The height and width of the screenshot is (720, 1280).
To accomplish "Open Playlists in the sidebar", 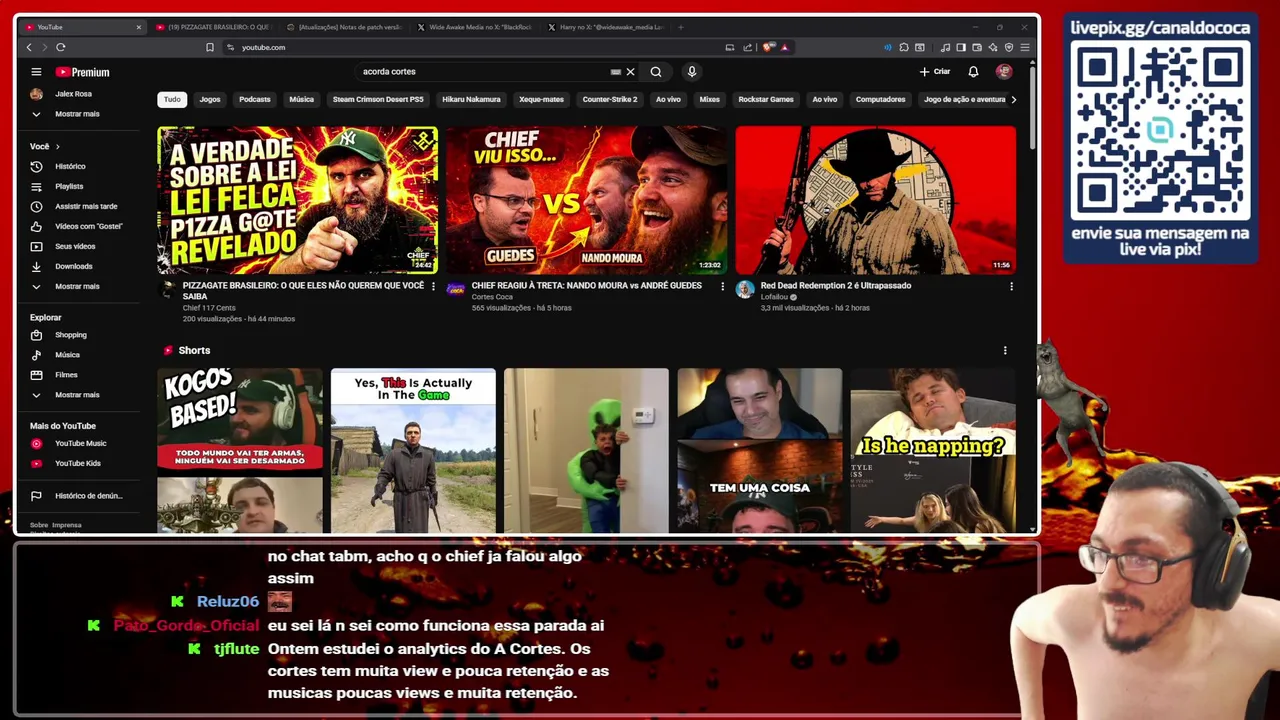I will (x=69, y=186).
